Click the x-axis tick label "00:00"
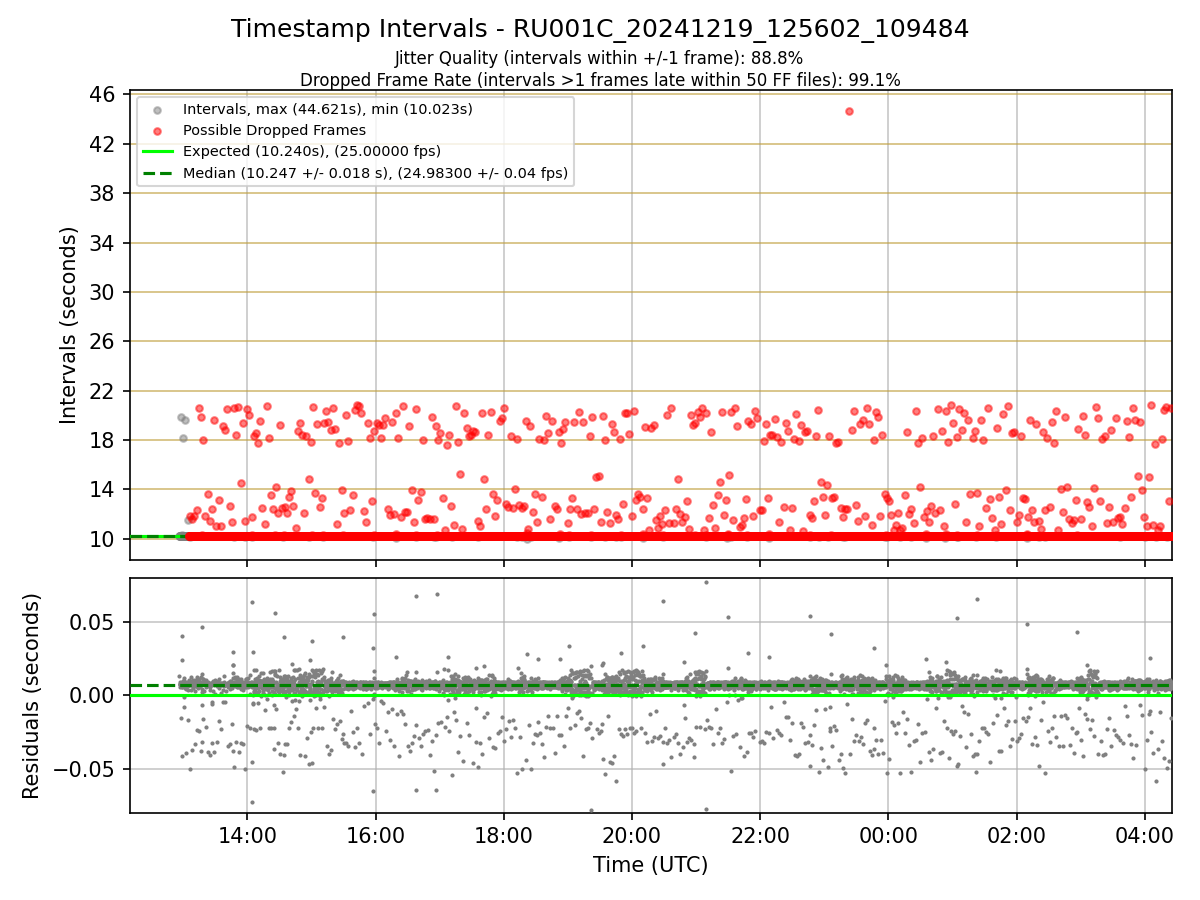 tap(888, 835)
